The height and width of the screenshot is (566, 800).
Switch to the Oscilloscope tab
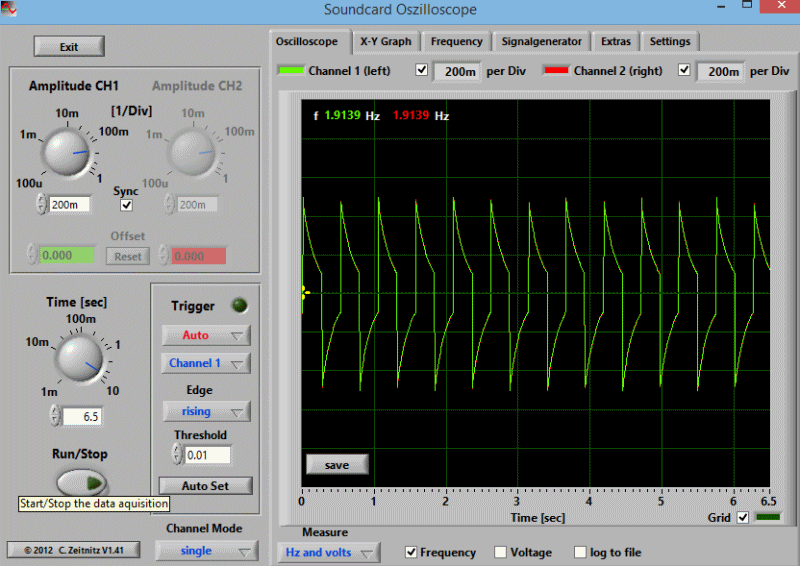point(307,41)
